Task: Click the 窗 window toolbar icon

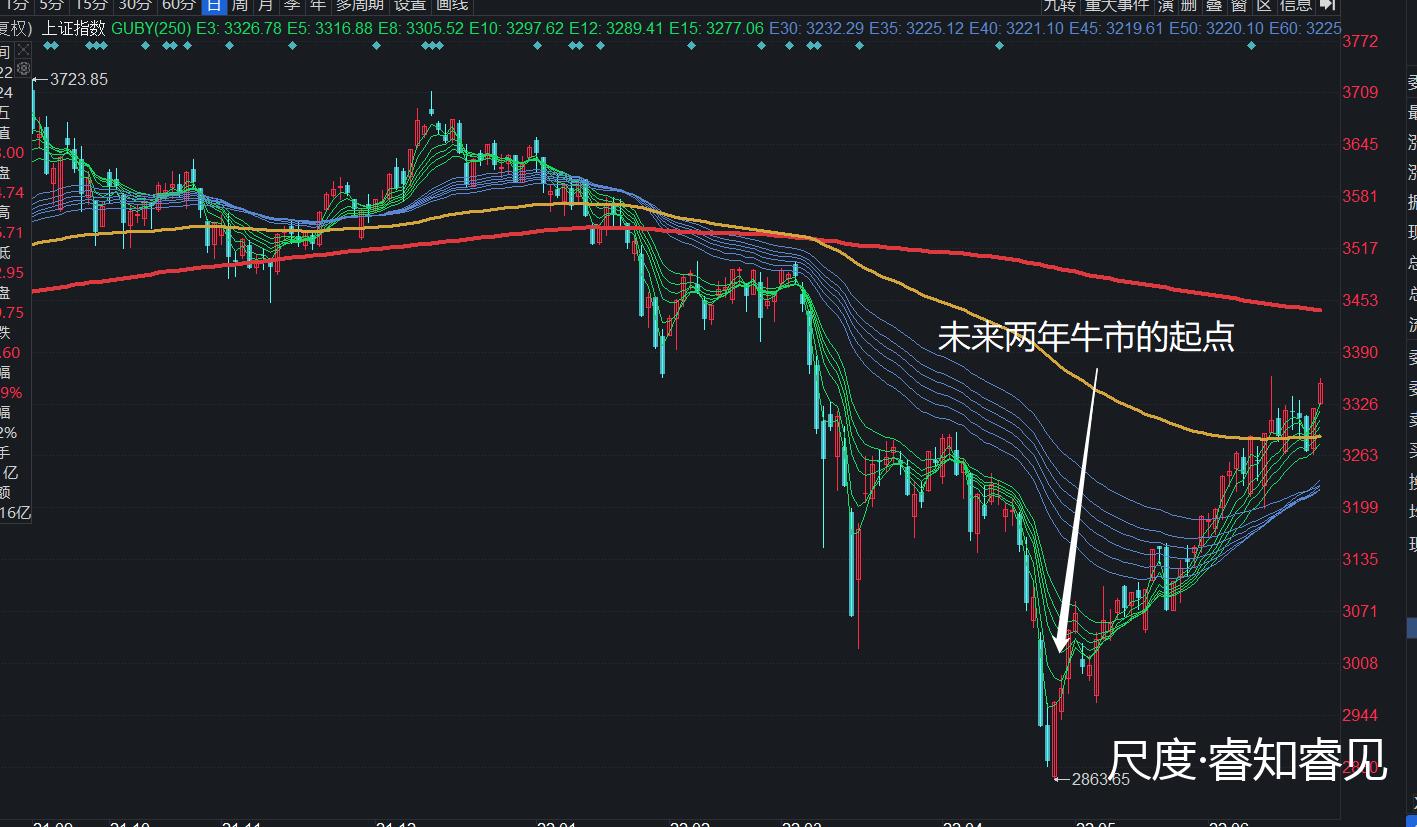Action: tap(1238, 5)
